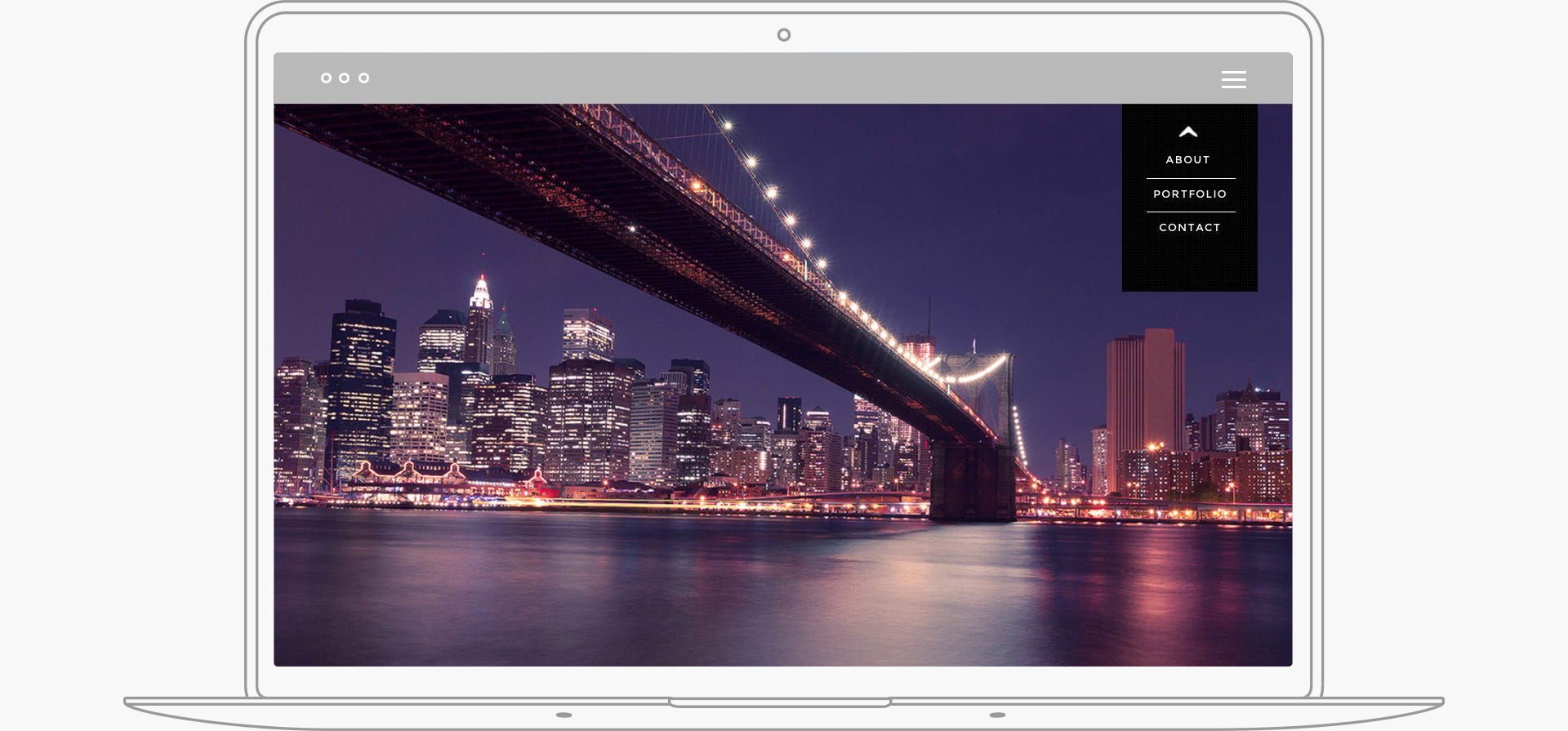Click the middle window control dot

pos(345,78)
